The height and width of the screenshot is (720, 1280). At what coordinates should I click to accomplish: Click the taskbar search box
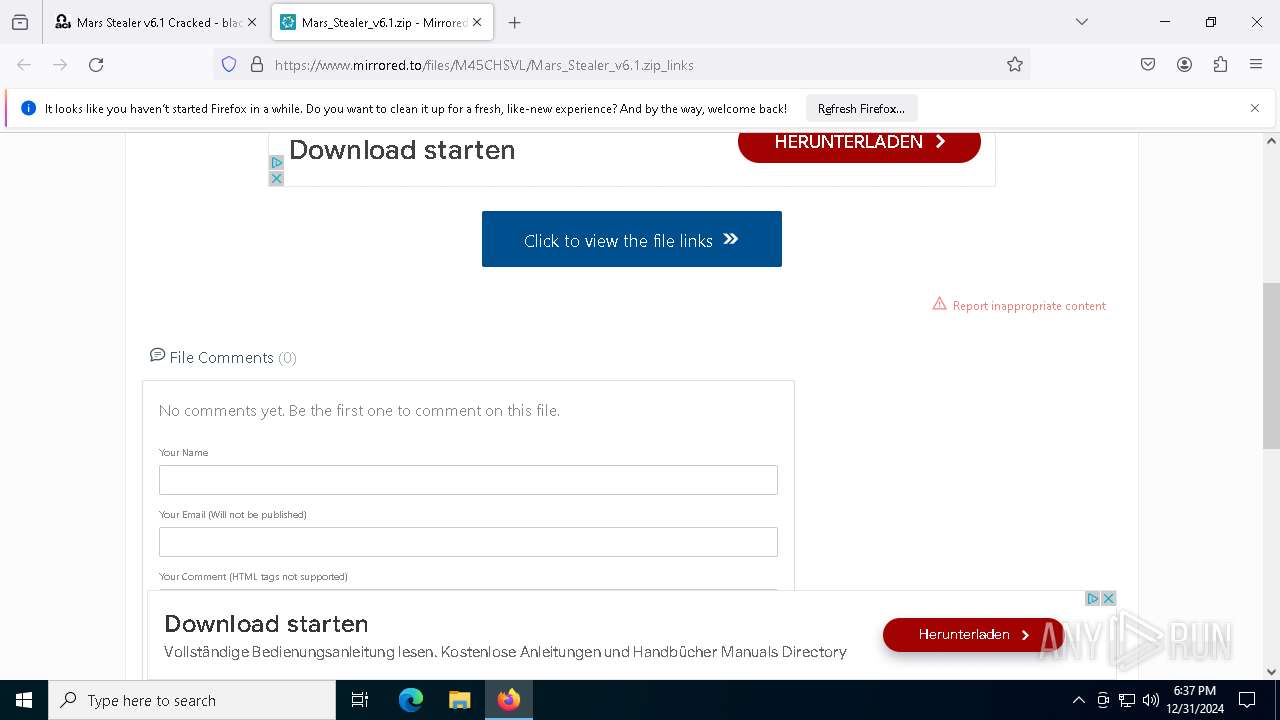[x=192, y=700]
